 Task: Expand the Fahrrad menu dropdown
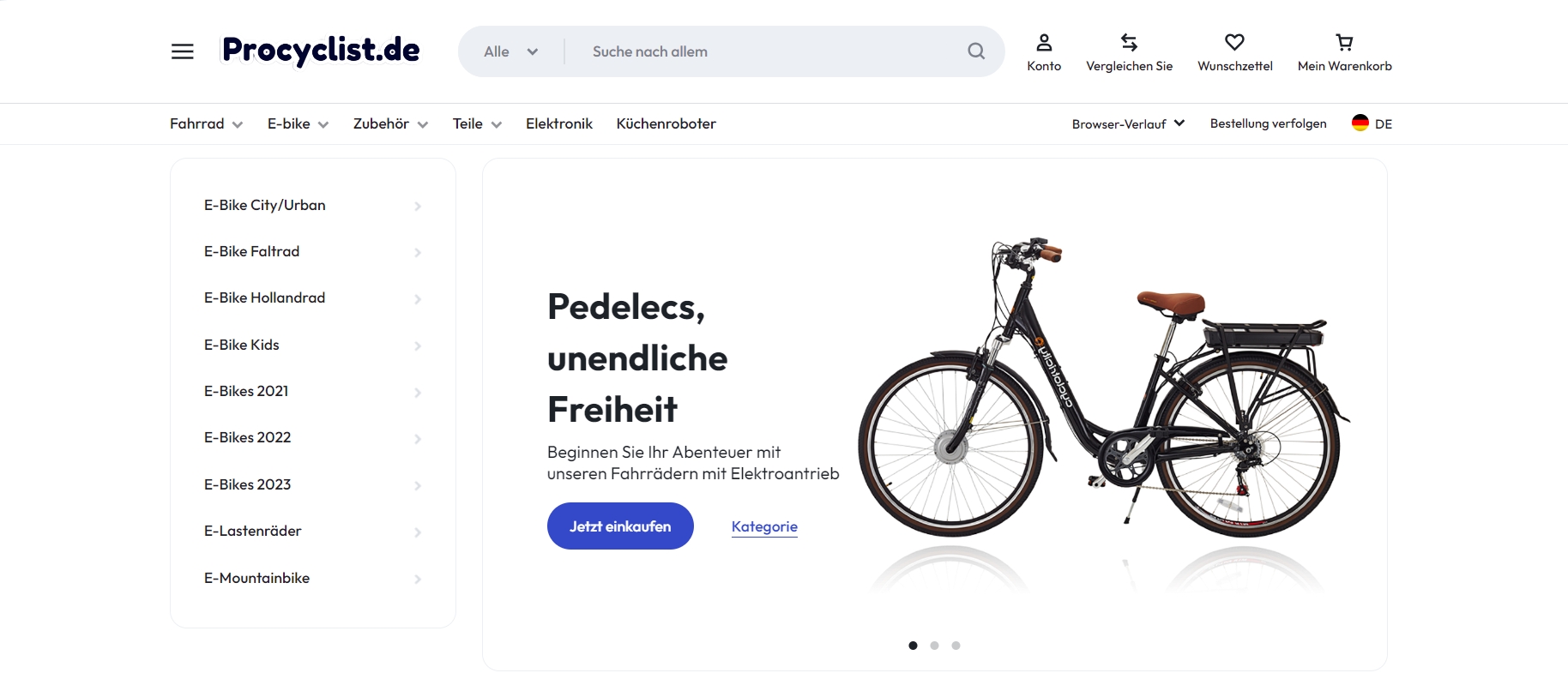[206, 123]
